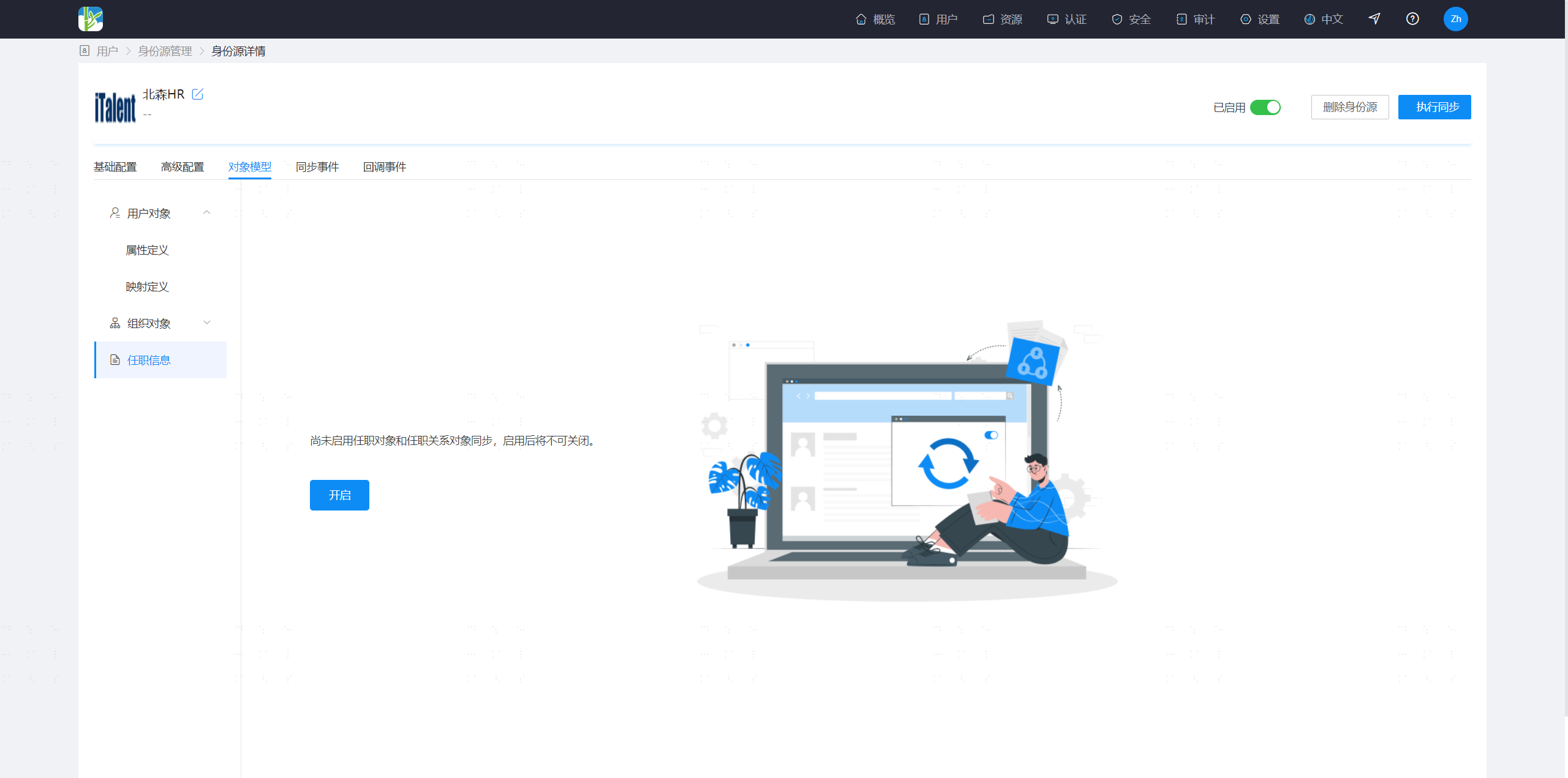Collapse the 用户对象 section chevron
1568x778 pixels.
[207, 212]
